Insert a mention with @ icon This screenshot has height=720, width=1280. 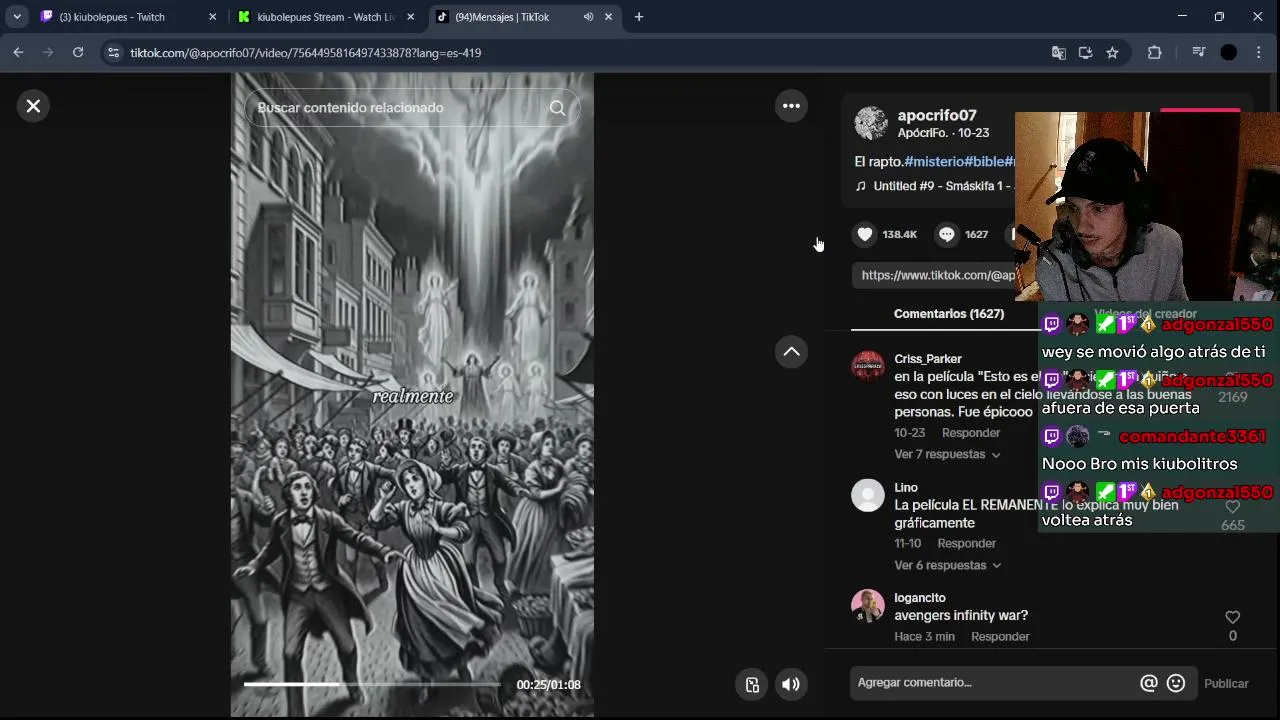coord(1149,683)
